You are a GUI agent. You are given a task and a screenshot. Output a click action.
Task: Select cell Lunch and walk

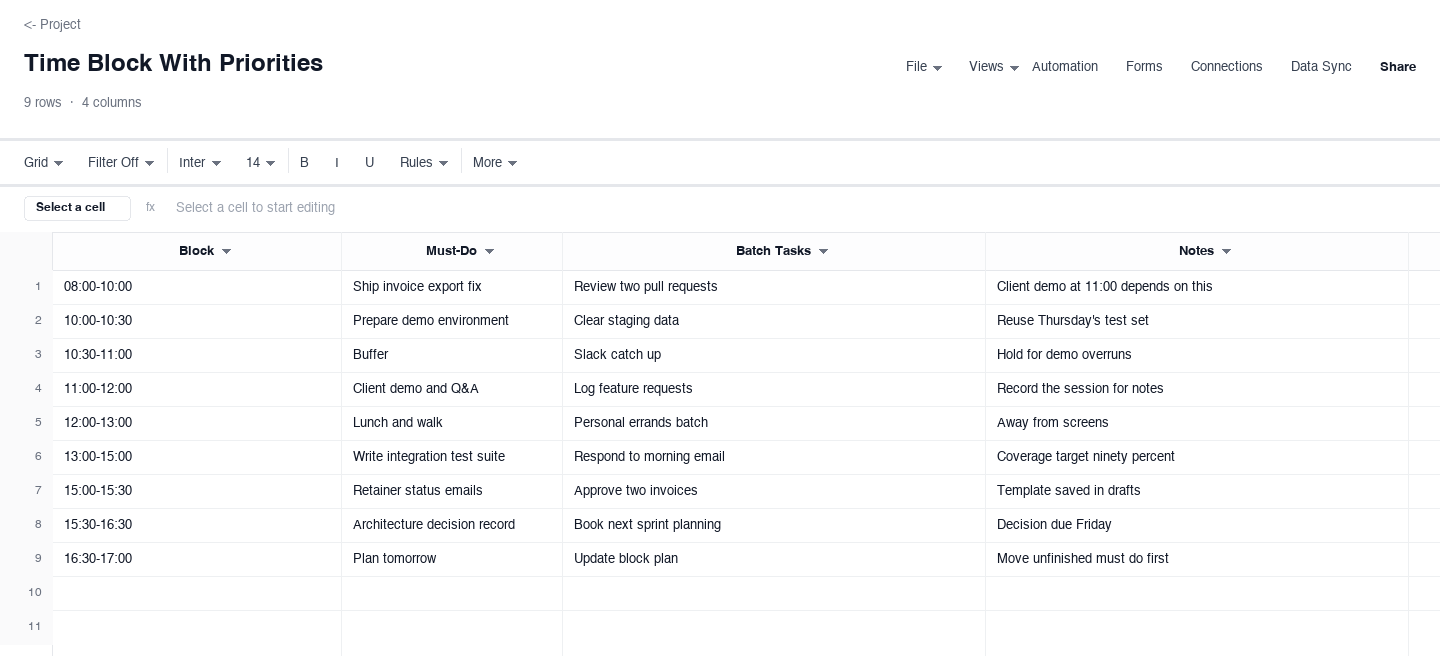pyautogui.click(x=452, y=423)
